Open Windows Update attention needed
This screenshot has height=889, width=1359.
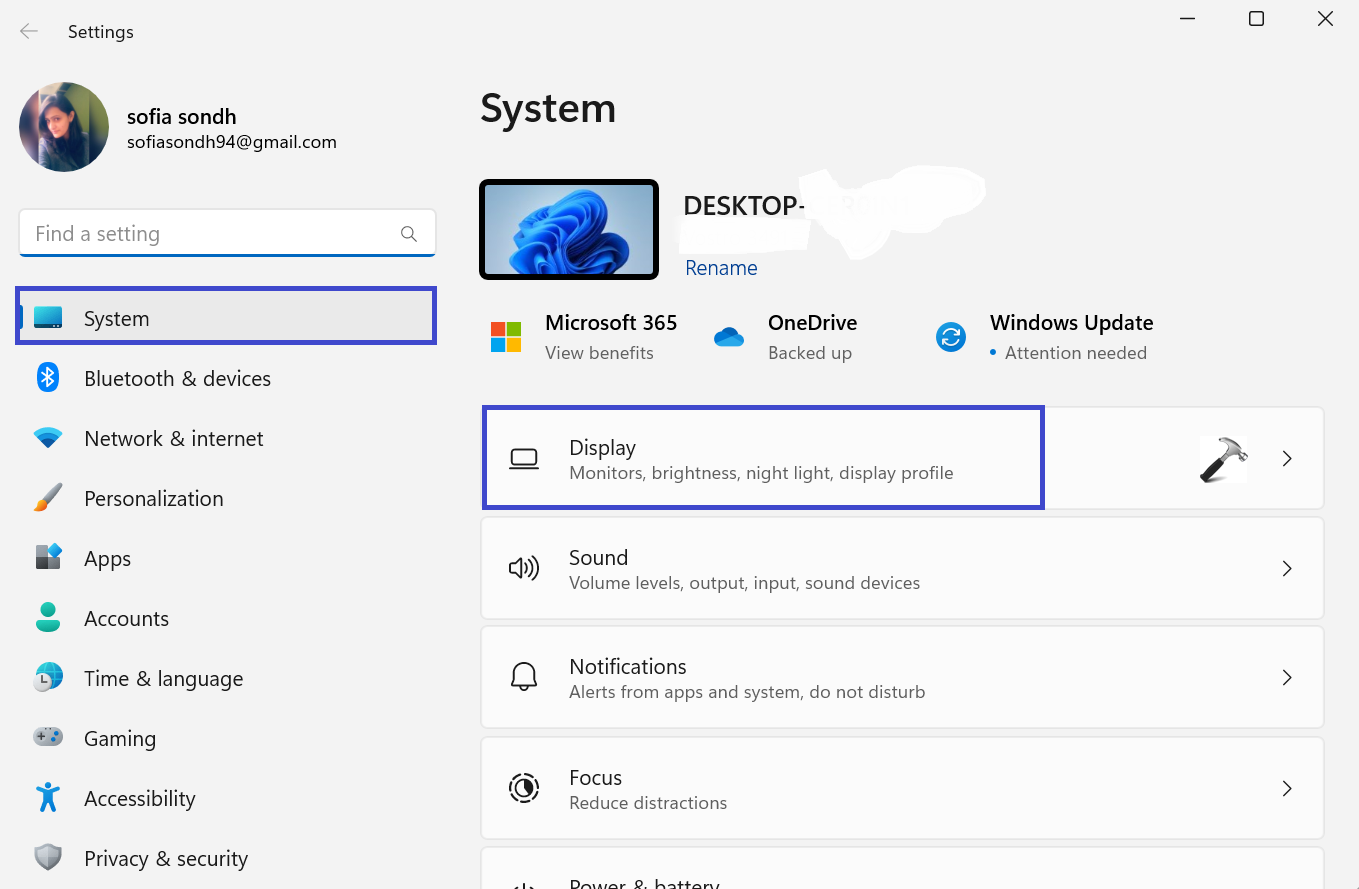[1070, 337]
